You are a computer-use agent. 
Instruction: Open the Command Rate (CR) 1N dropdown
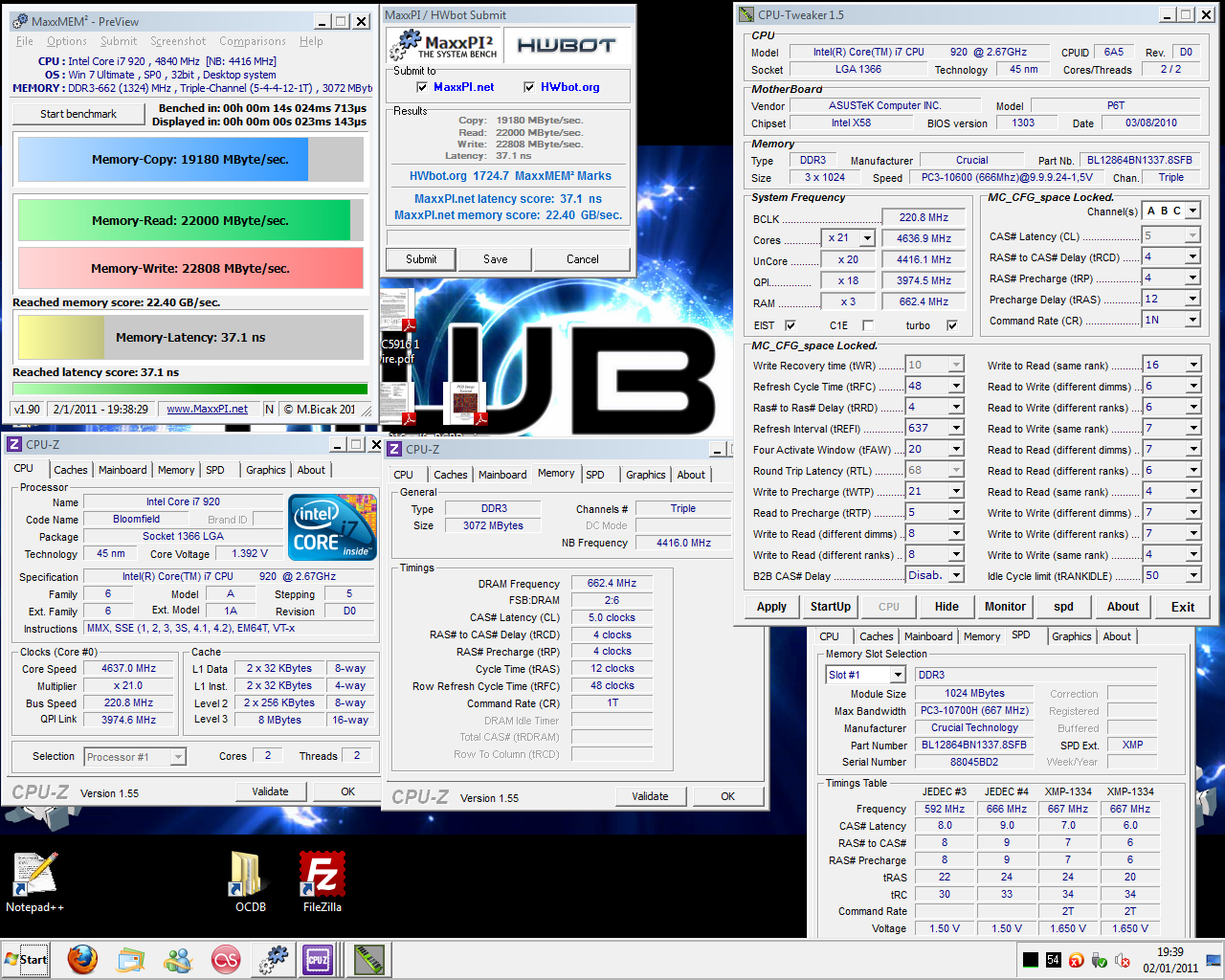click(x=1192, y=320)
